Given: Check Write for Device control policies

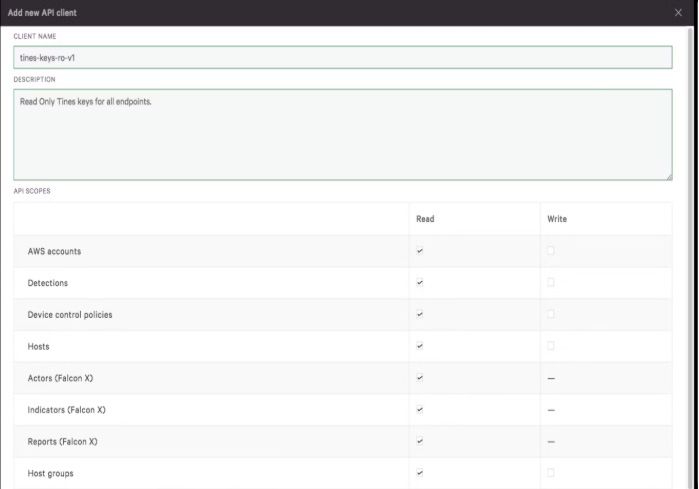Looking at the screenshot, I should coord(551,314).
